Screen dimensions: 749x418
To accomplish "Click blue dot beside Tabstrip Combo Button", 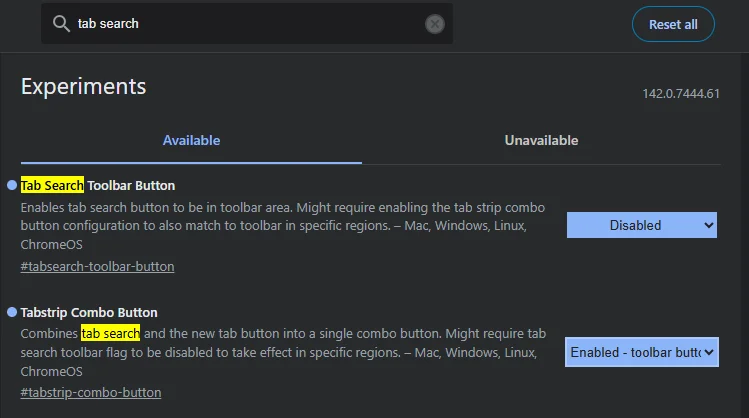I will [12, 312].
